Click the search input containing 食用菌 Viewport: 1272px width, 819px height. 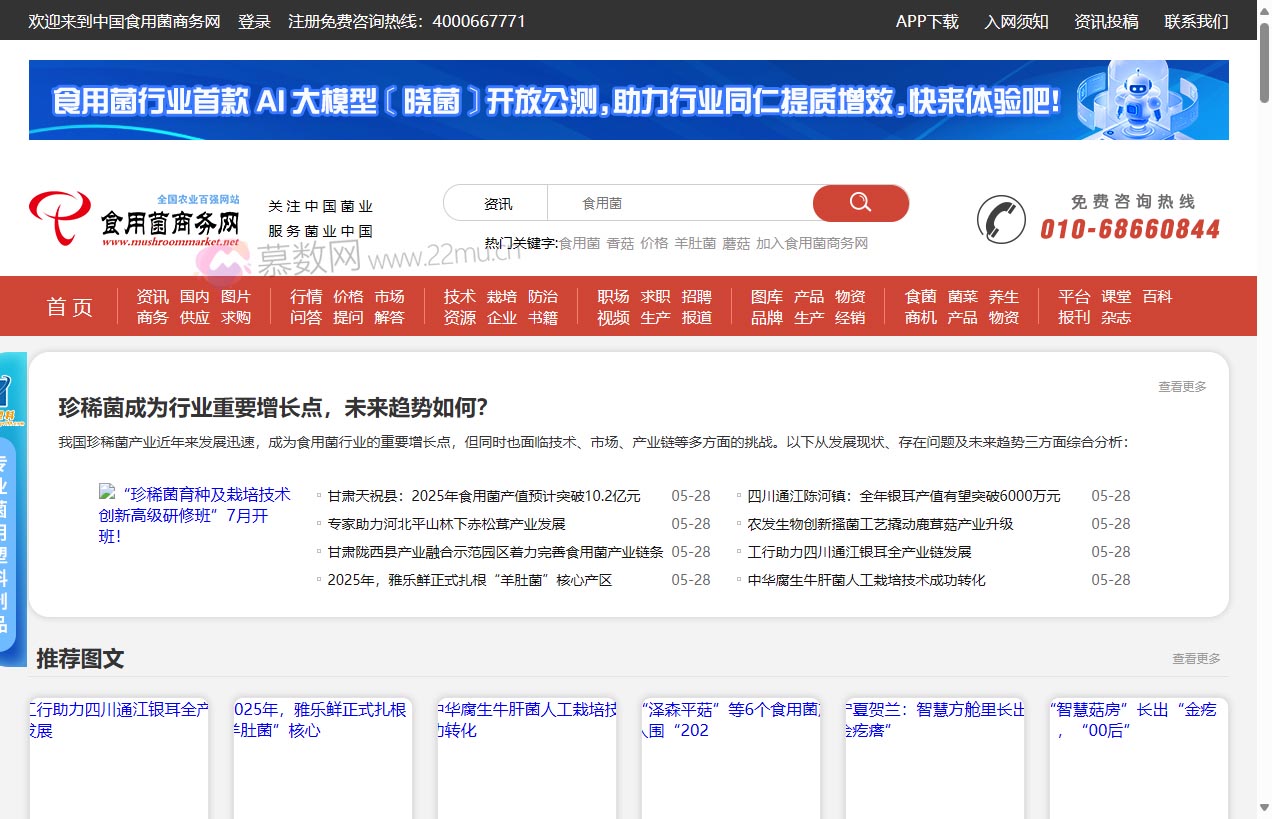[x=680, y=202]
